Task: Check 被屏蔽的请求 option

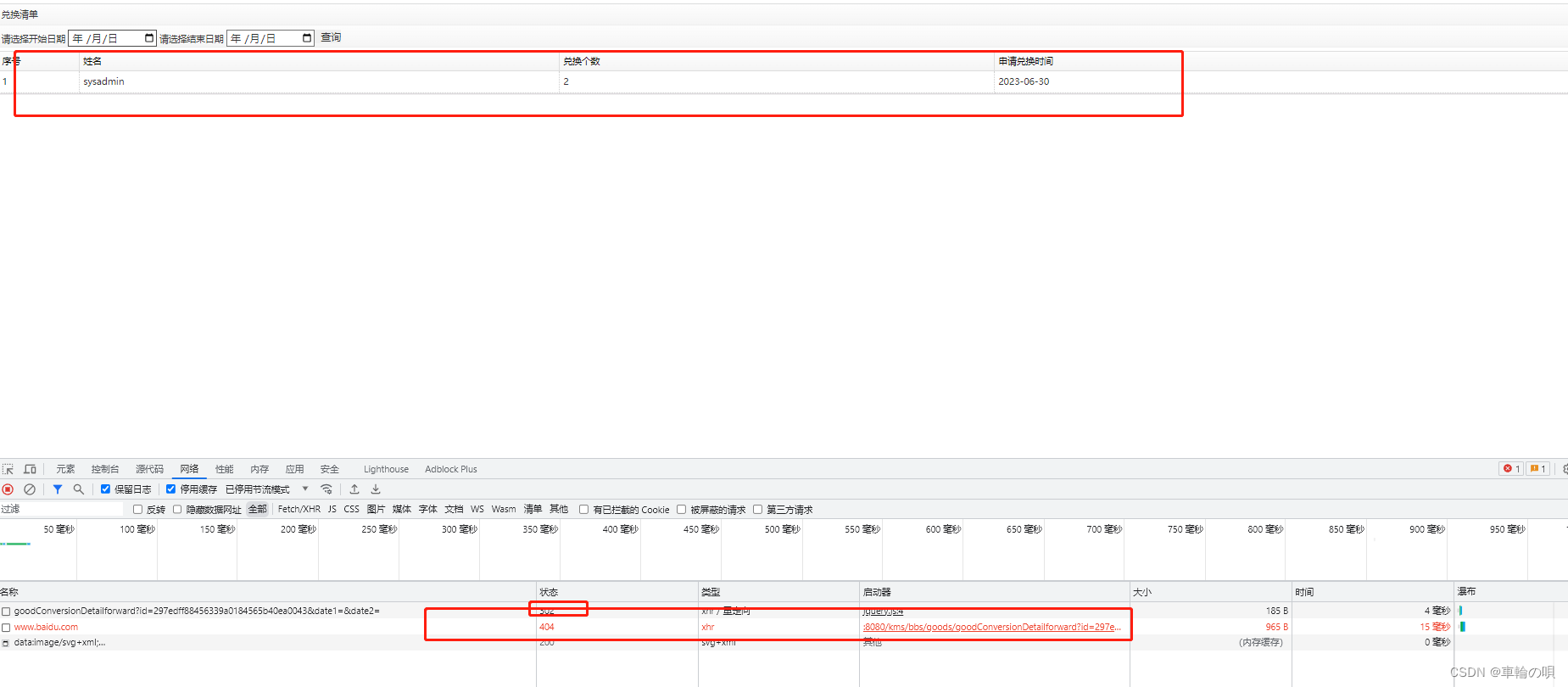Action: [x=681, y=510]
